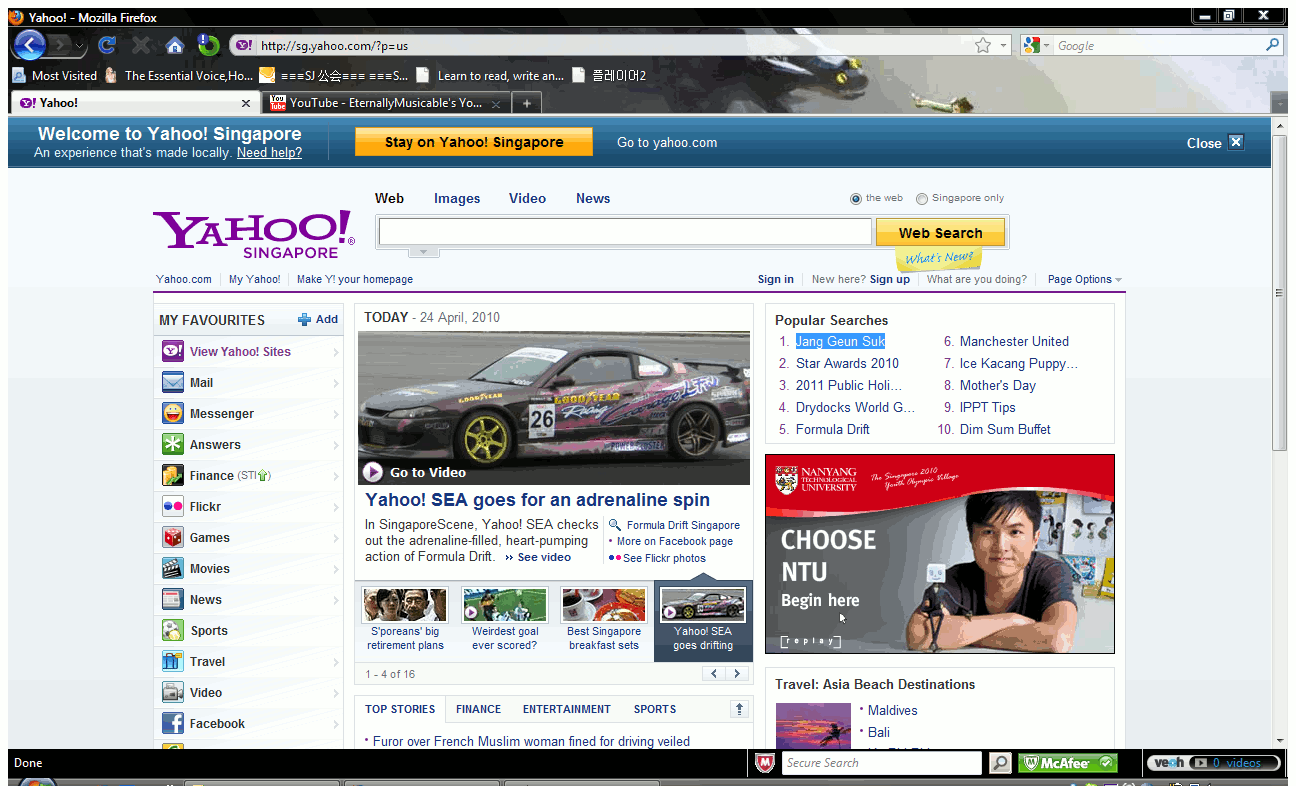Click the Web Search button
Image resolution: width=1296 pixels, height=786 pixels.
click(x=940, y=233)
